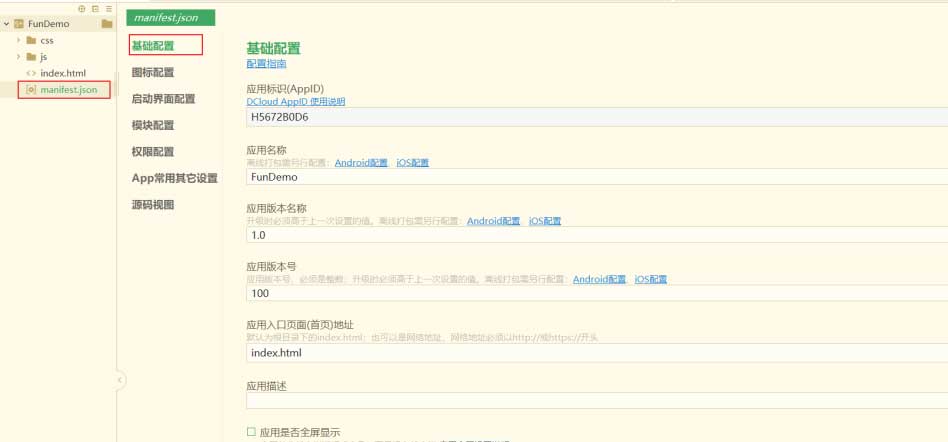Image resolution: width=948 pixels, height=442 pixels.
Task: Open the 源码视图 section
Action: coord(153,205)
